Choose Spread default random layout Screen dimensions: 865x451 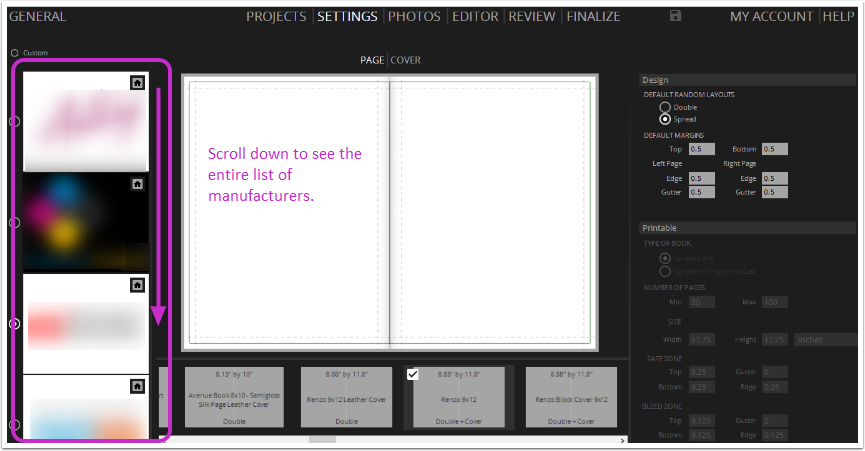(665, 119)
